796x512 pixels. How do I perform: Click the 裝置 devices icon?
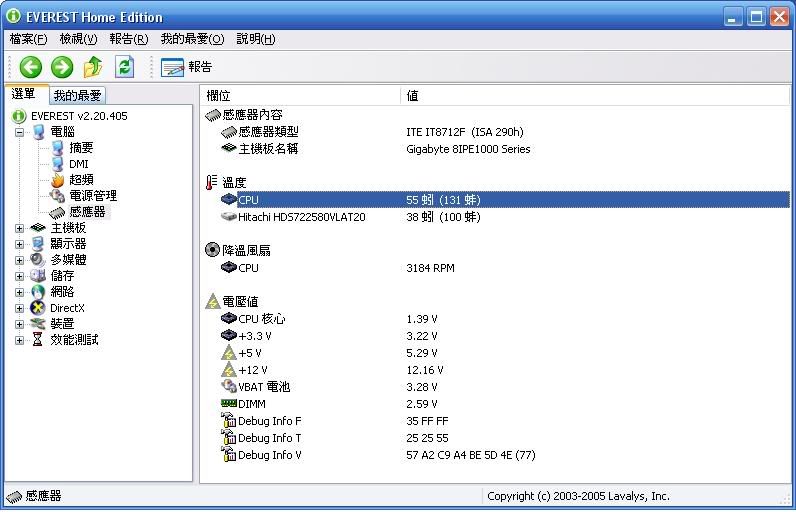click(x=38, y=324)
